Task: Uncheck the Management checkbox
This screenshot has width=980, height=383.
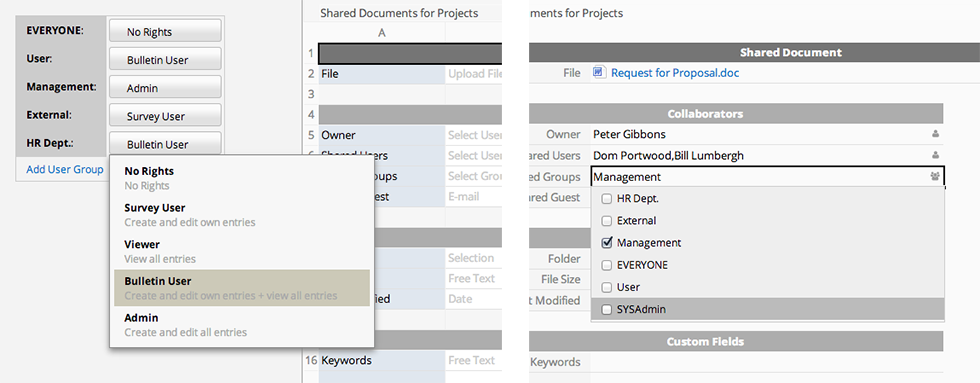Action: click(606, 242)
